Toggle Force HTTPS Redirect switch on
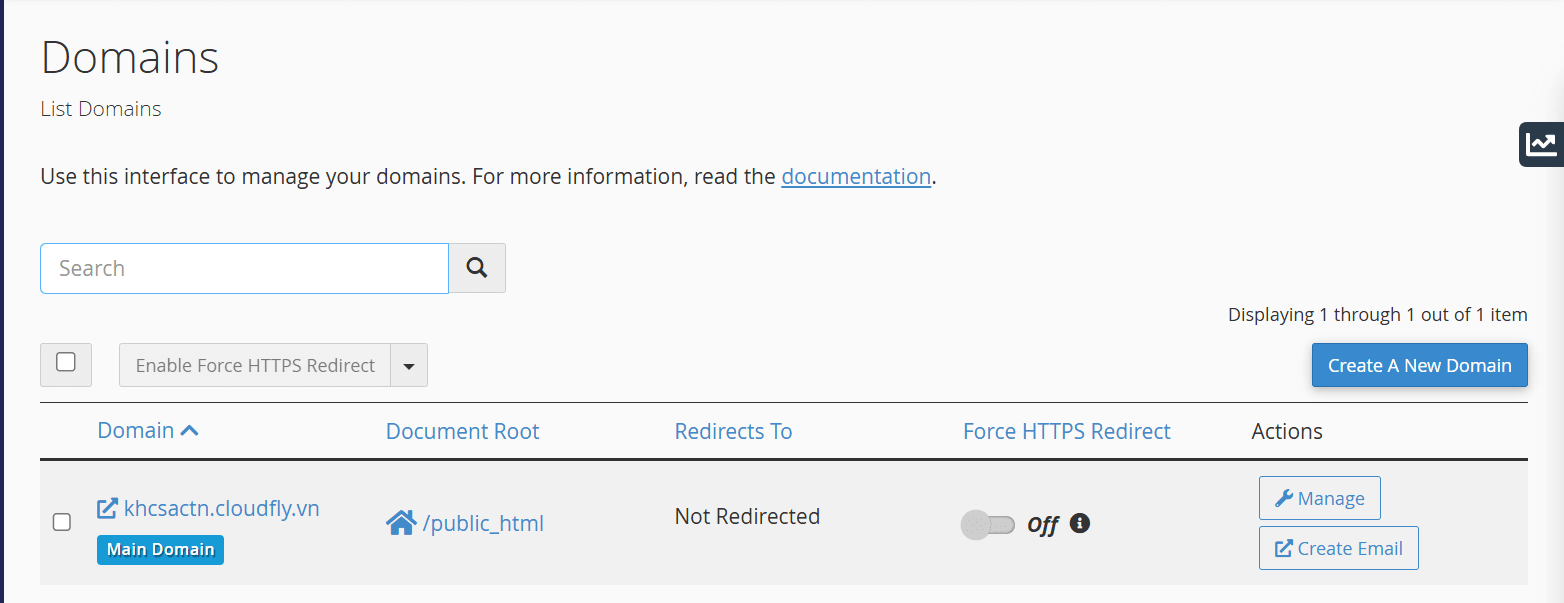This screenshot has height=603, width=1564. click(x=987, y=524)
